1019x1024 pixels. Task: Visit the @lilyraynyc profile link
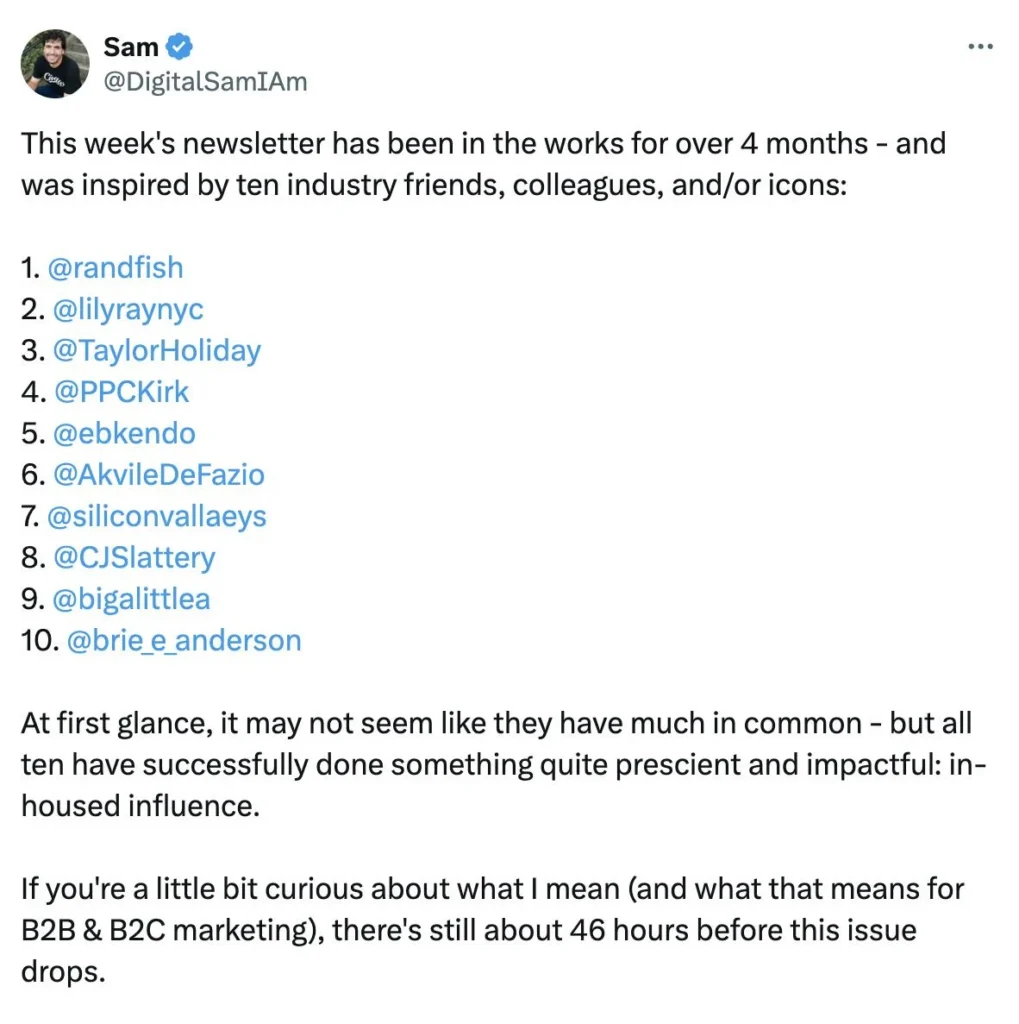126,309
